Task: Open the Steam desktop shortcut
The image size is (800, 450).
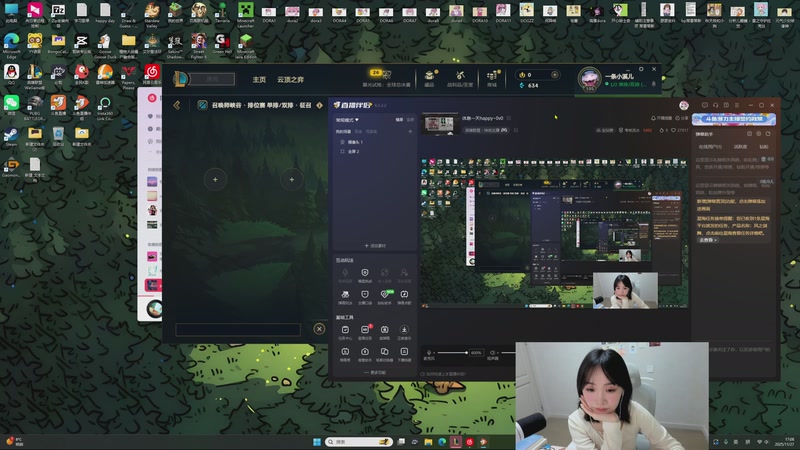Action: (11, 137)
